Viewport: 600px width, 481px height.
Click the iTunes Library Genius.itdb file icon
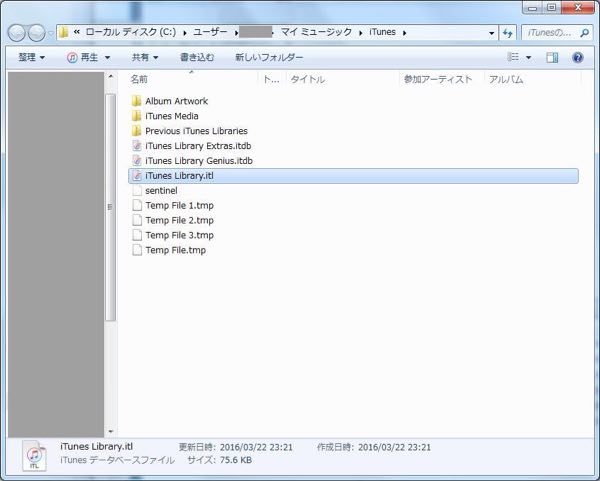(x=137, y=161)
